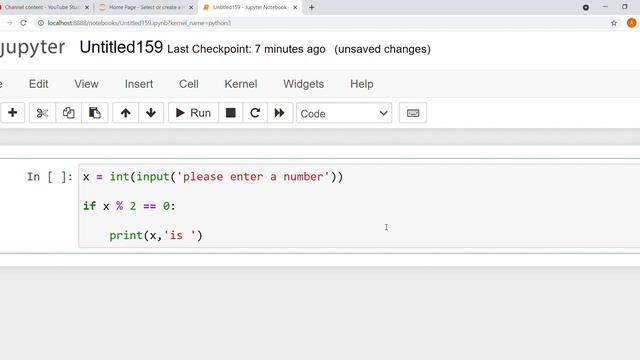Click the In [ ]: cell prompt
Viewport: 640px width, 360px height.
tap(50, 177)
